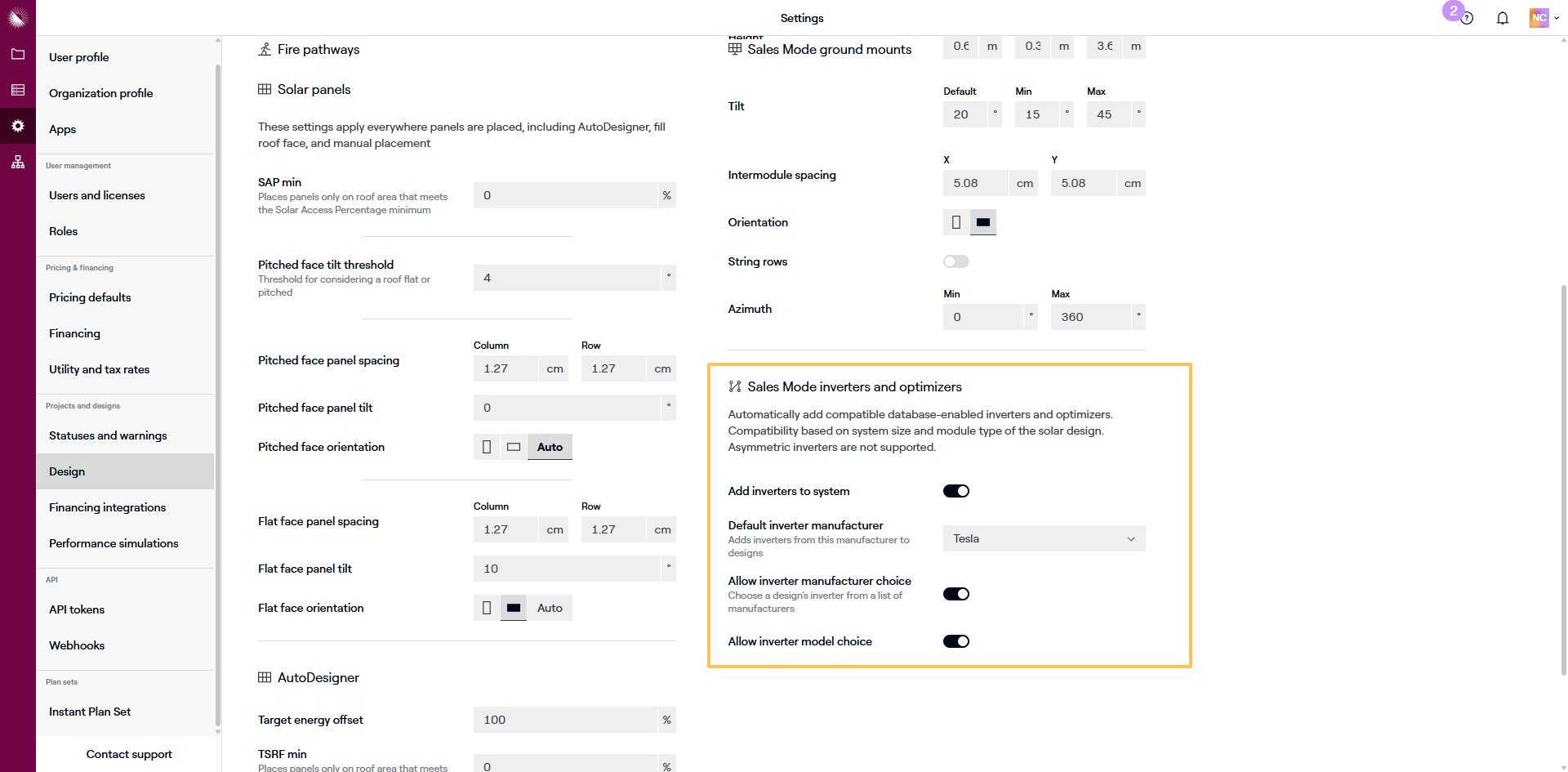Open Pricing defaults settings page
1568x772 pixels.
pyautogui.click(x=90, y=297)
